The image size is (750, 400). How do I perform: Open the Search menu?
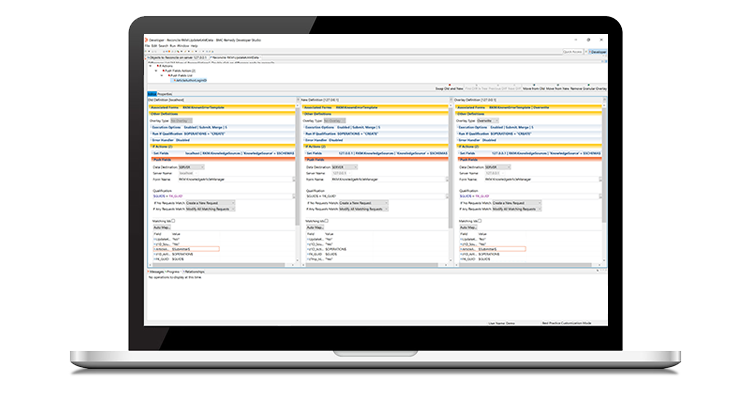pos(163,46)
